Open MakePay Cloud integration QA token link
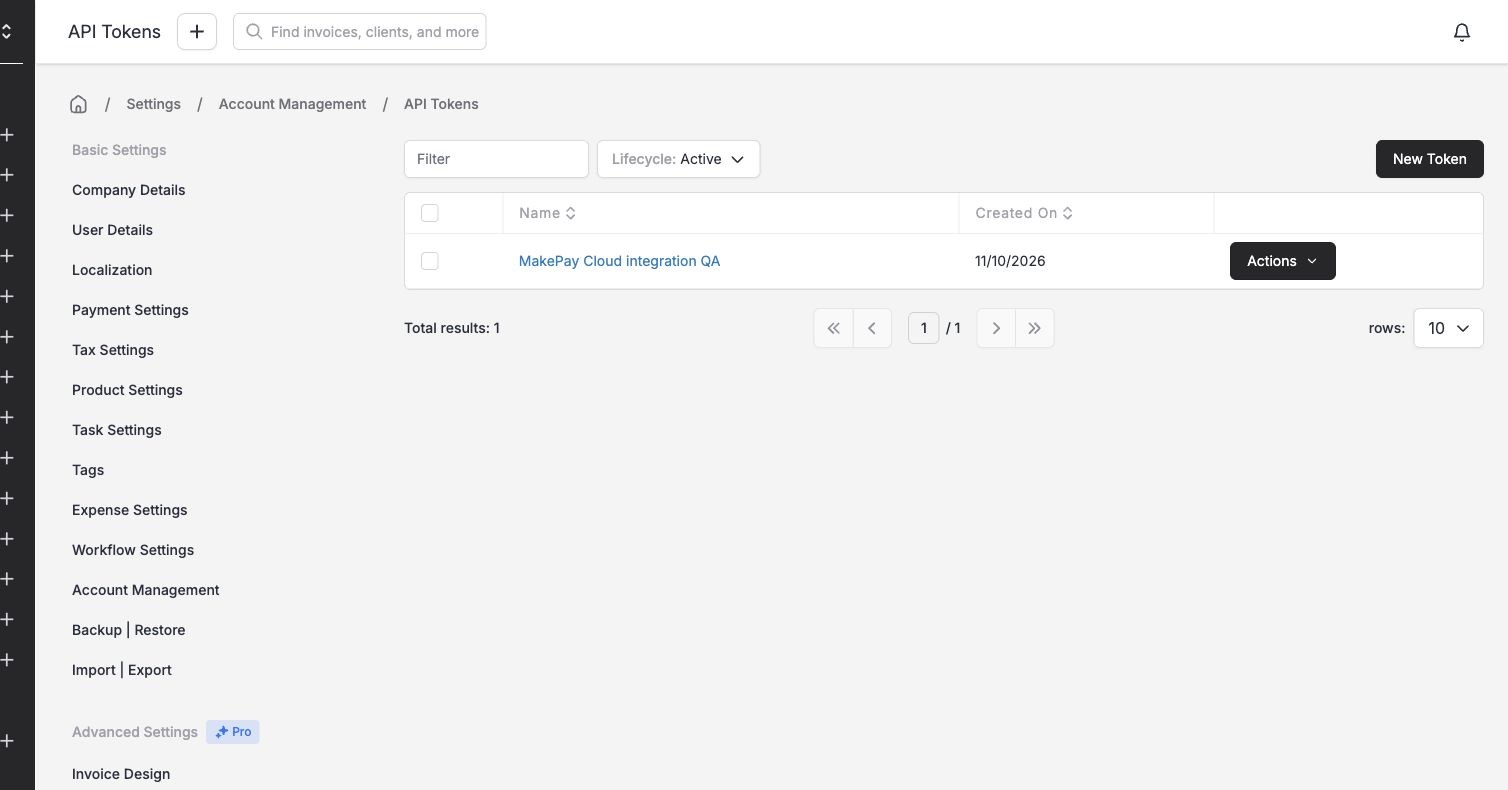The height and width of the screenshot is (790, 1508). [619, 261]
